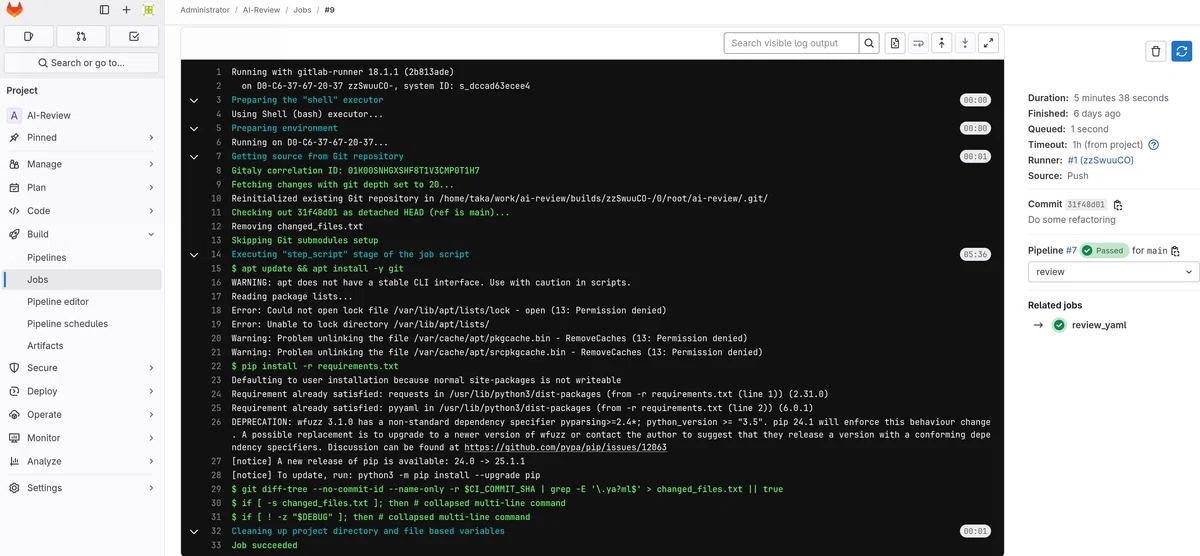
Task: Jump to bottom of job log
Action: 965,43
